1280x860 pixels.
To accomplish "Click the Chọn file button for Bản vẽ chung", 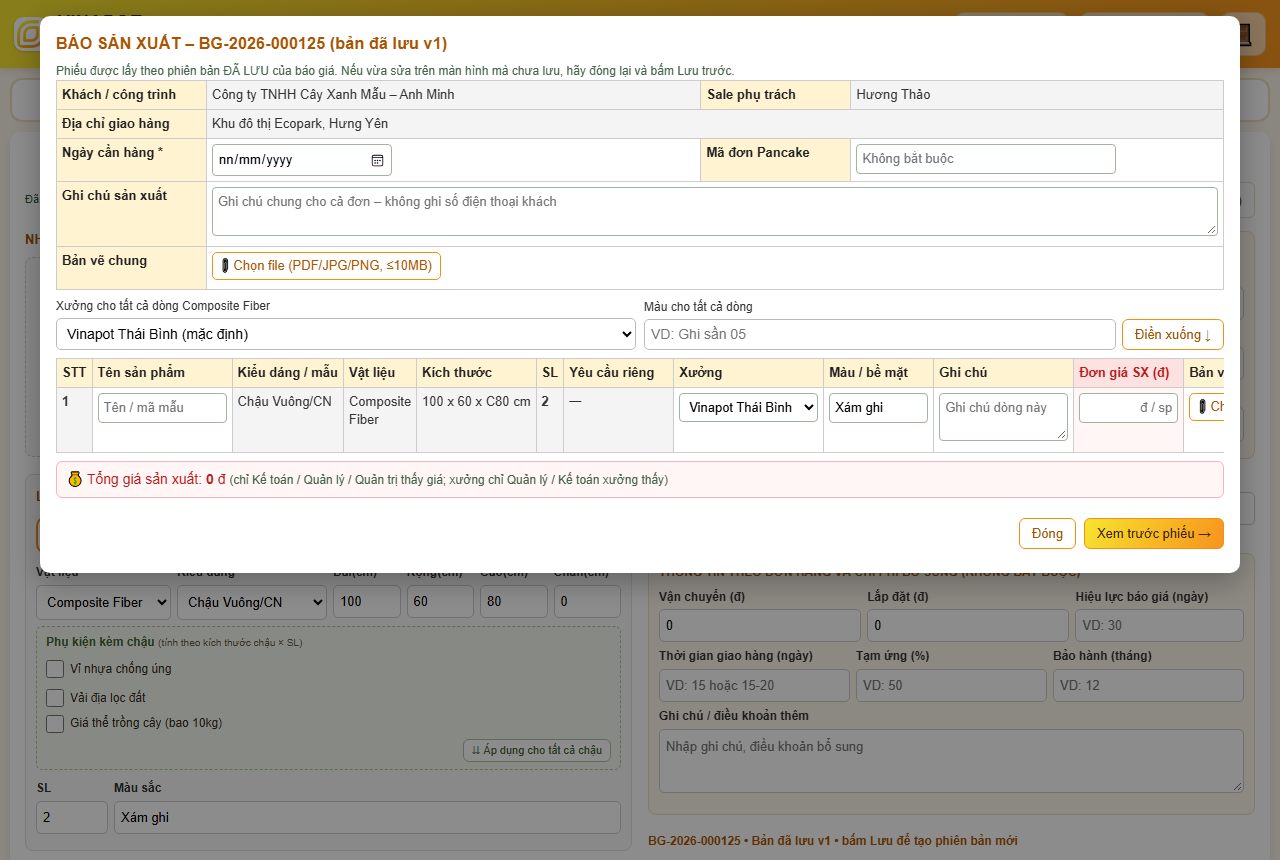I will 326,266.
